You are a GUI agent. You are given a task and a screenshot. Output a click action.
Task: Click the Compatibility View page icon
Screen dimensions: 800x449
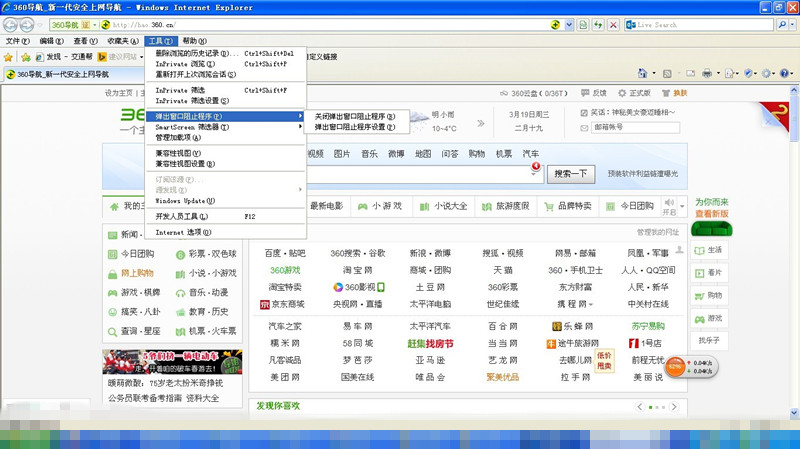coord(583,24)
